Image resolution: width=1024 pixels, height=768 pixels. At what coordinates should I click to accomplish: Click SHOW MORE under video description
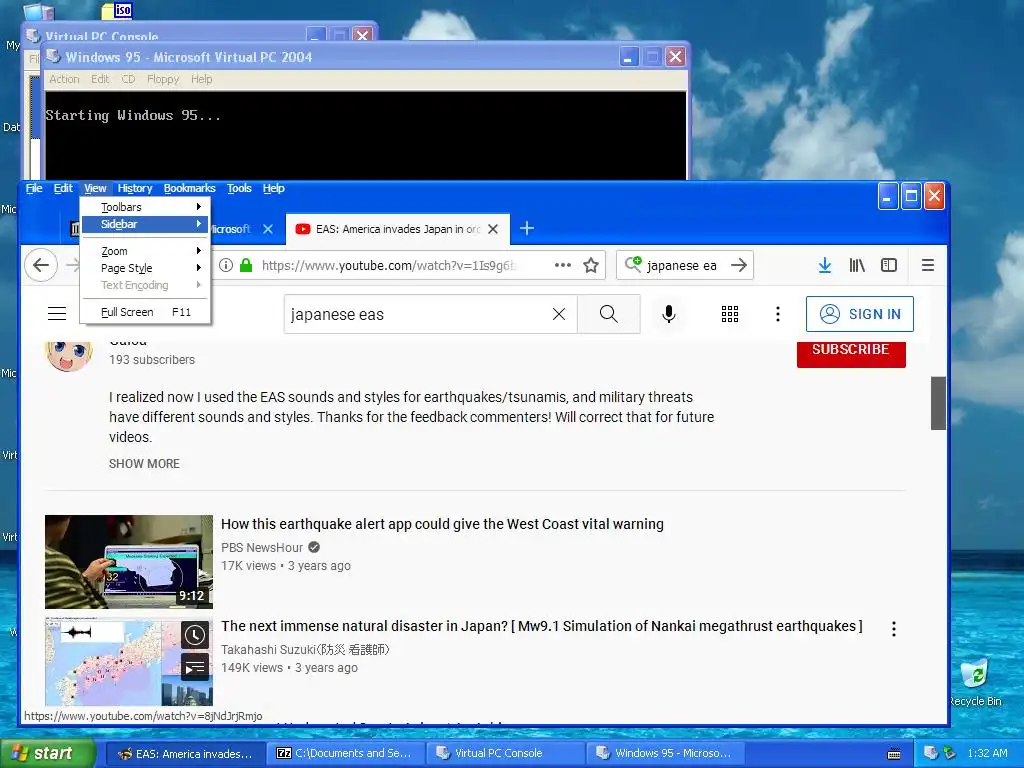[x=144, y=464]
